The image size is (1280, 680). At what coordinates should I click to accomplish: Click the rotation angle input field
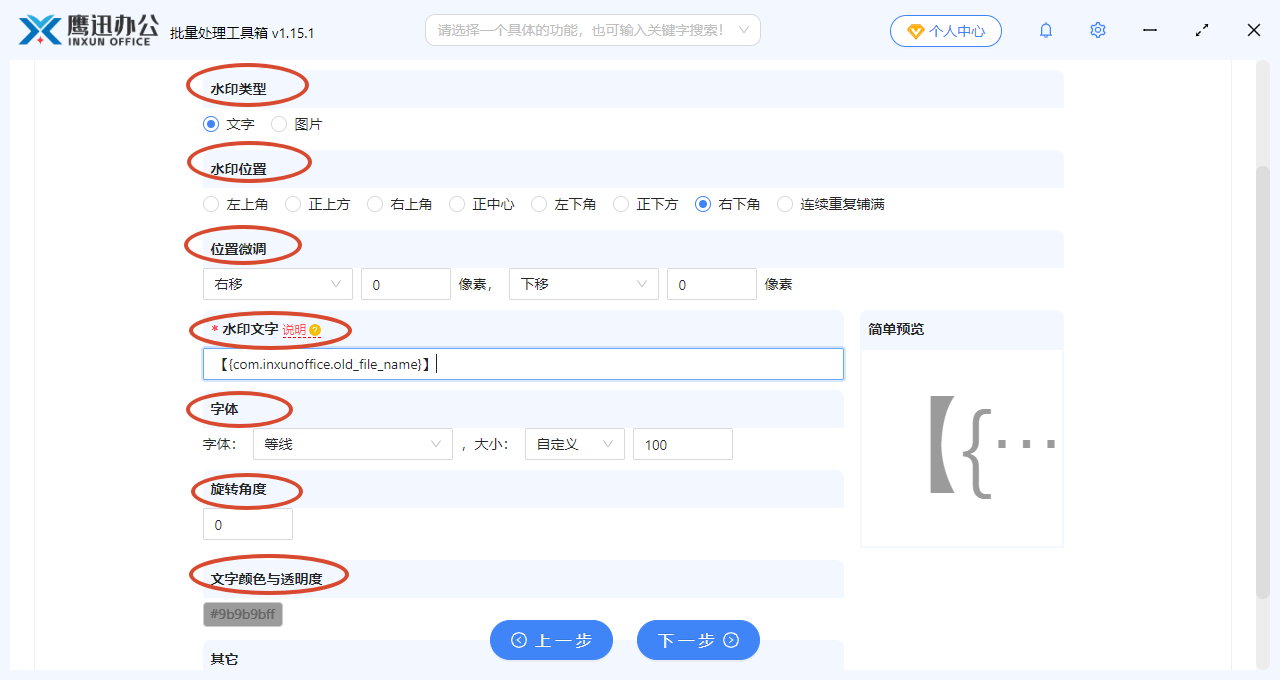248,524
